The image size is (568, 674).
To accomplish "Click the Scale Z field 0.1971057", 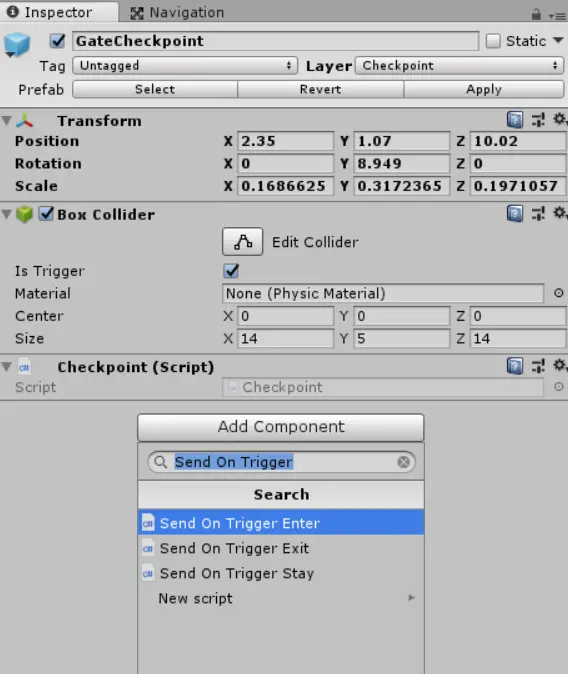I will [x=518, y=186].
